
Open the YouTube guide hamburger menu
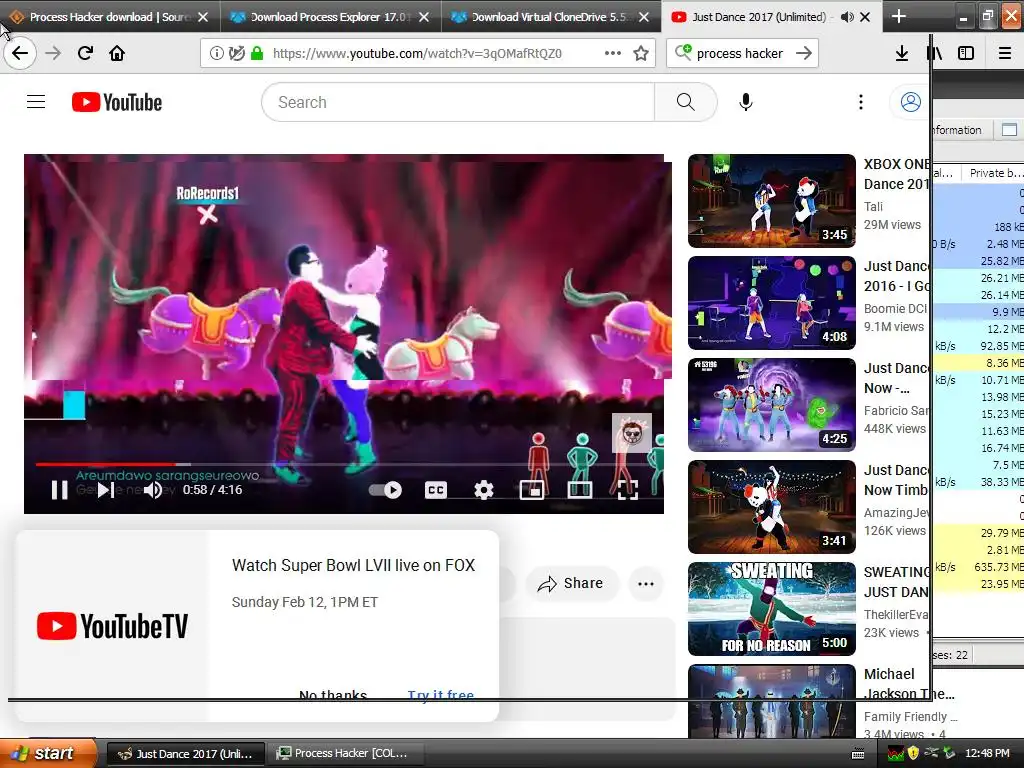tap(36, 102)
